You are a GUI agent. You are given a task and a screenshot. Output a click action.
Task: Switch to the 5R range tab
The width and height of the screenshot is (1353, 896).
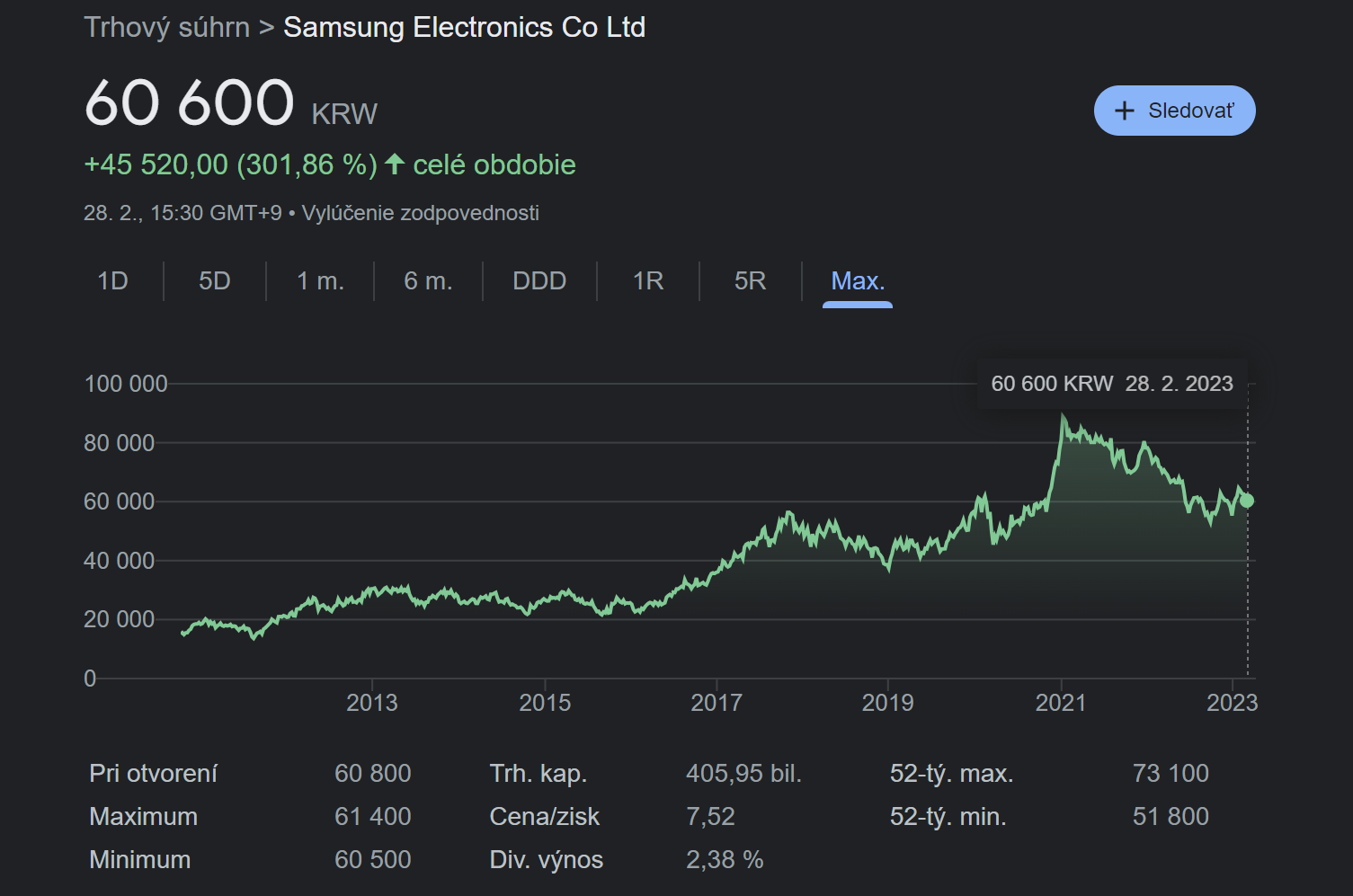tap(750, 281)
